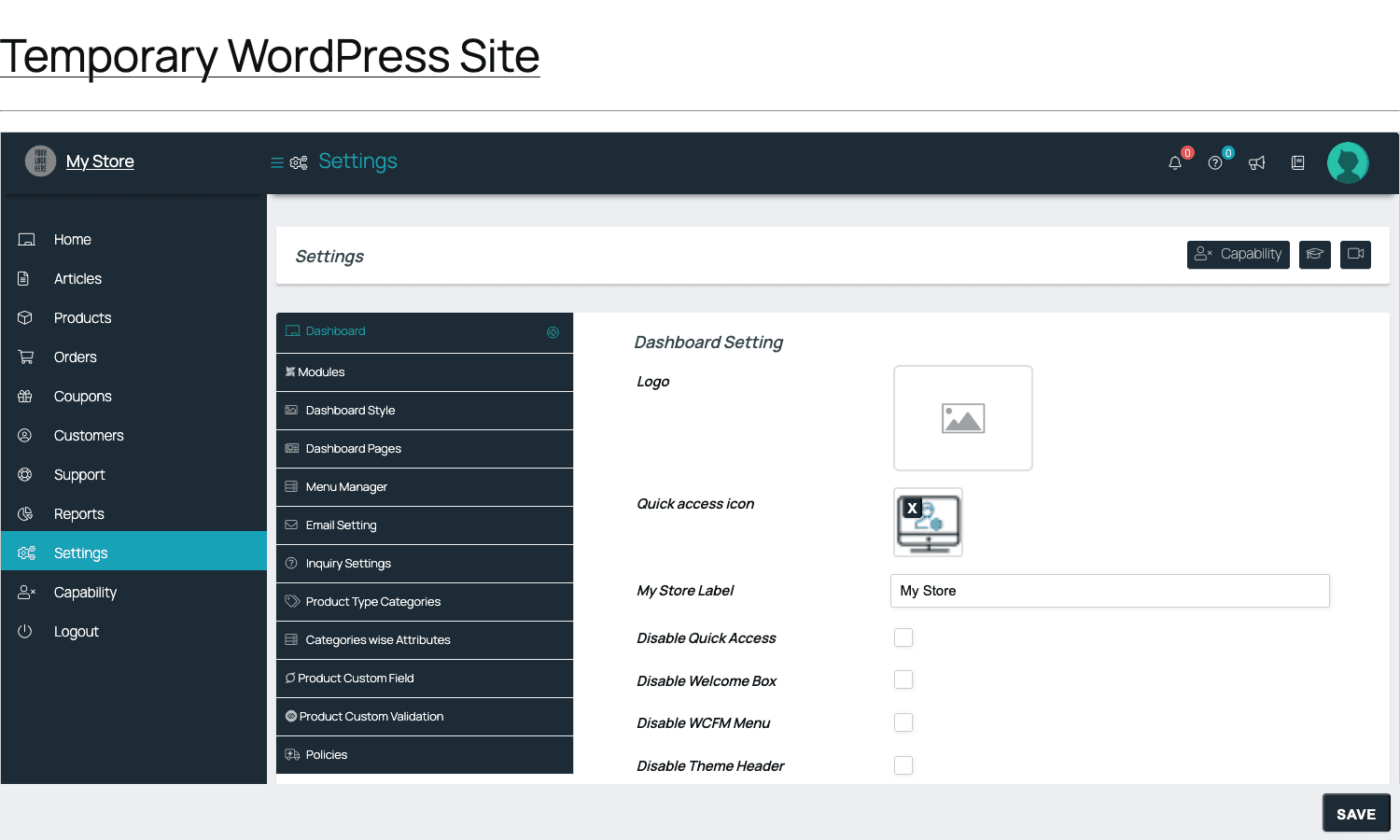Enable Disable Quick Access checkbox
1400x840 pixels.
[903, 637]
